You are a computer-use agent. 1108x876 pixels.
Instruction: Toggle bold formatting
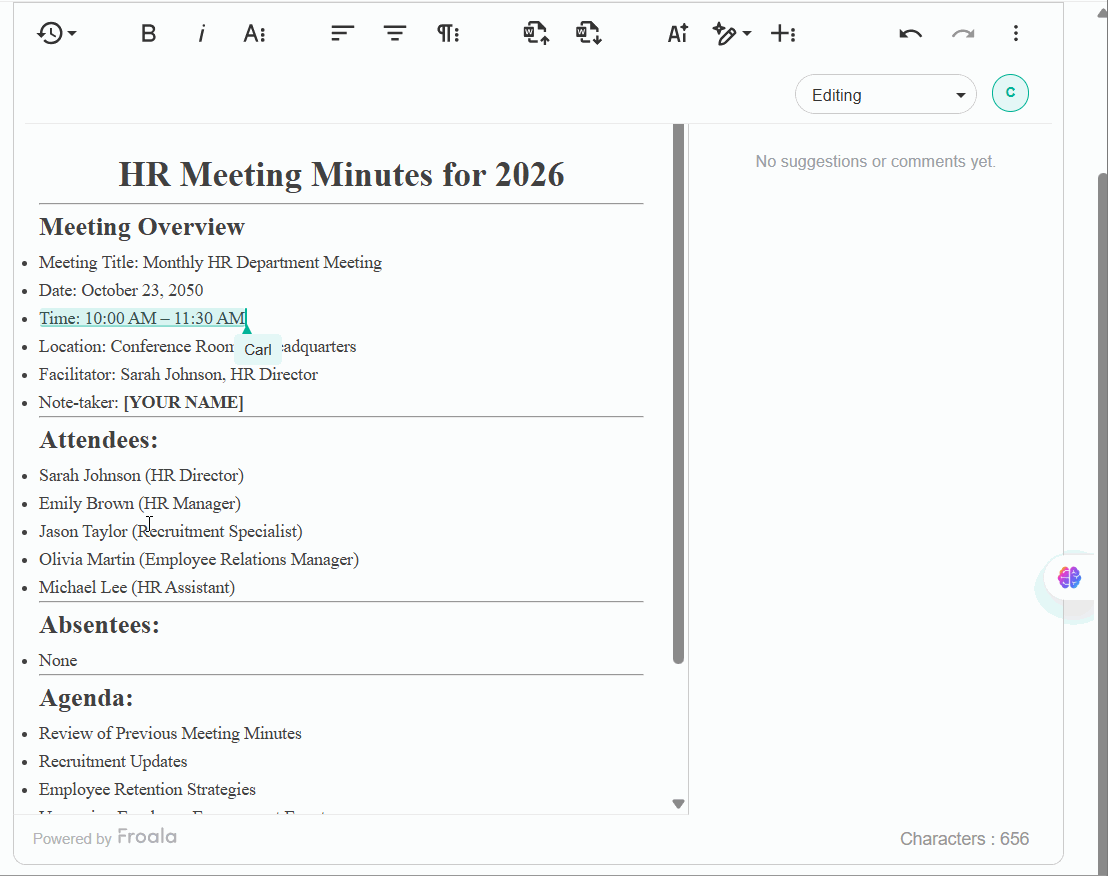(x=148, y=33)
